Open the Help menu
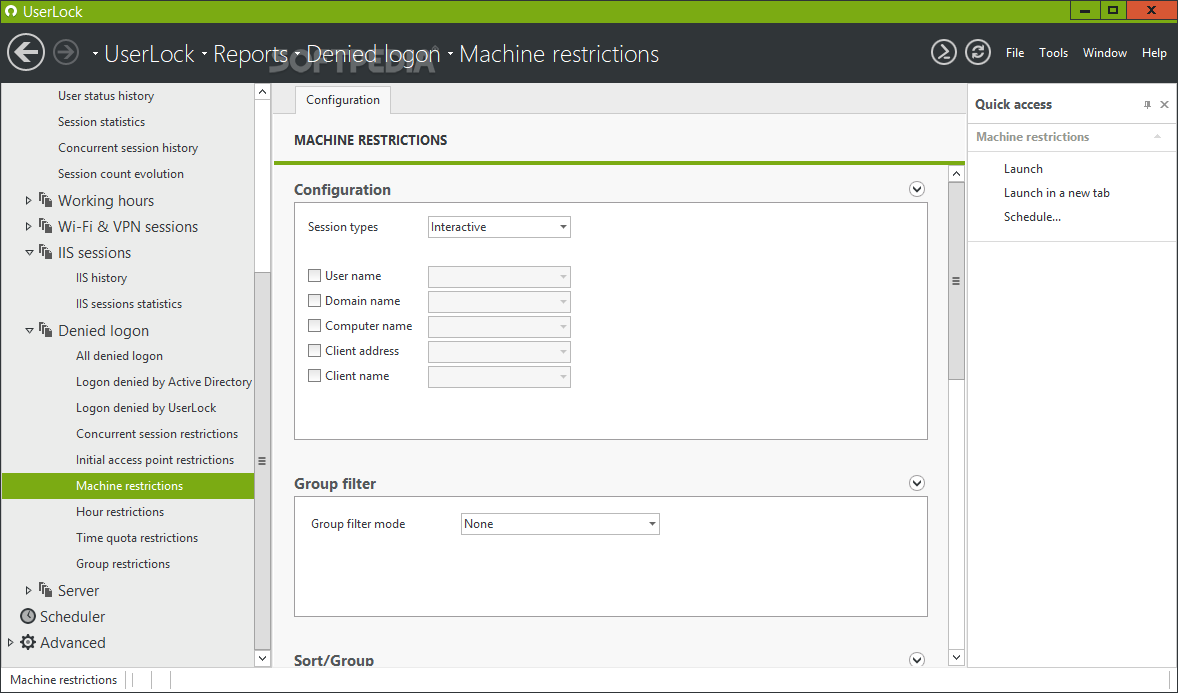Image resolution: width=1178 pixels, height=693 pixels. tap(1154, 53)
